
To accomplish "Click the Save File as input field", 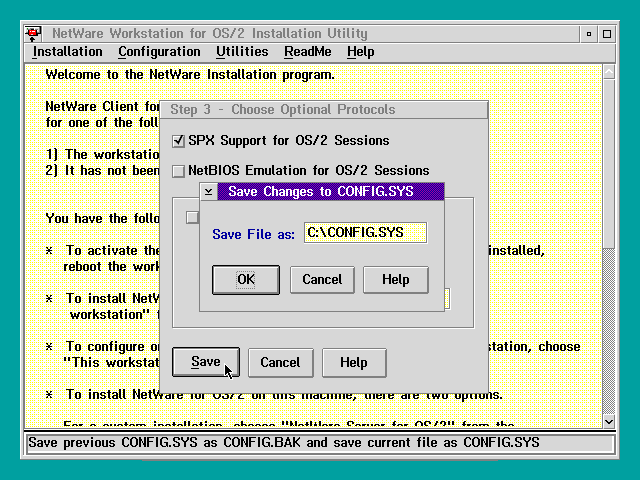I will (x=365, y=233).
